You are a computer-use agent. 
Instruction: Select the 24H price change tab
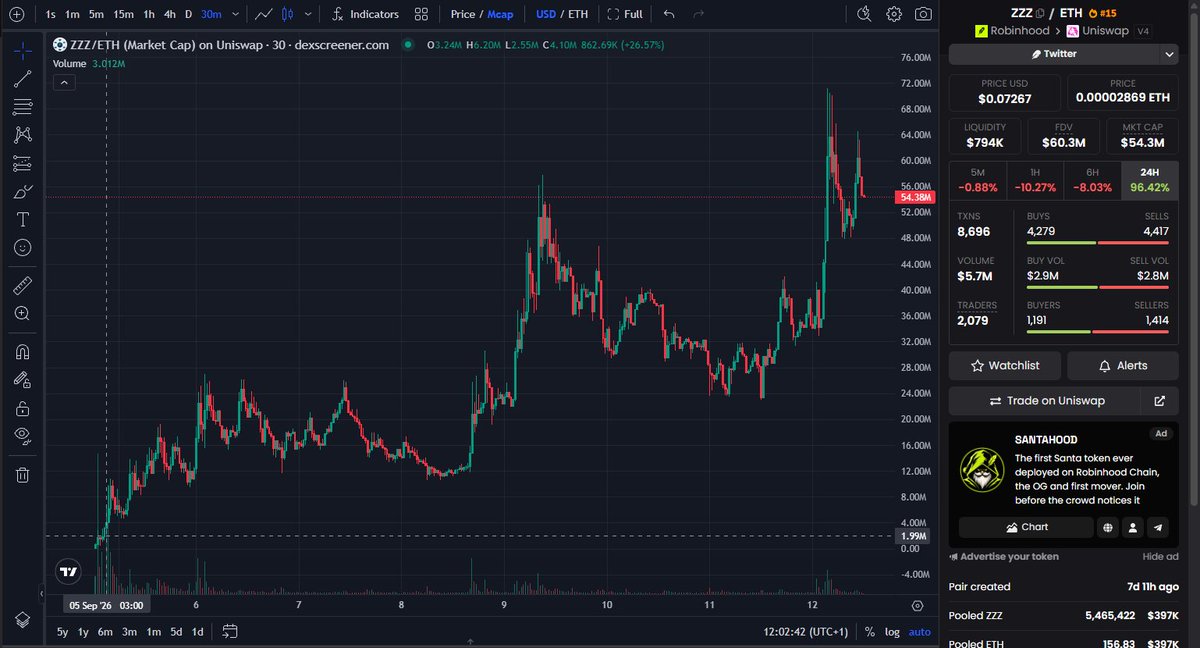(x=1149, y=179)
